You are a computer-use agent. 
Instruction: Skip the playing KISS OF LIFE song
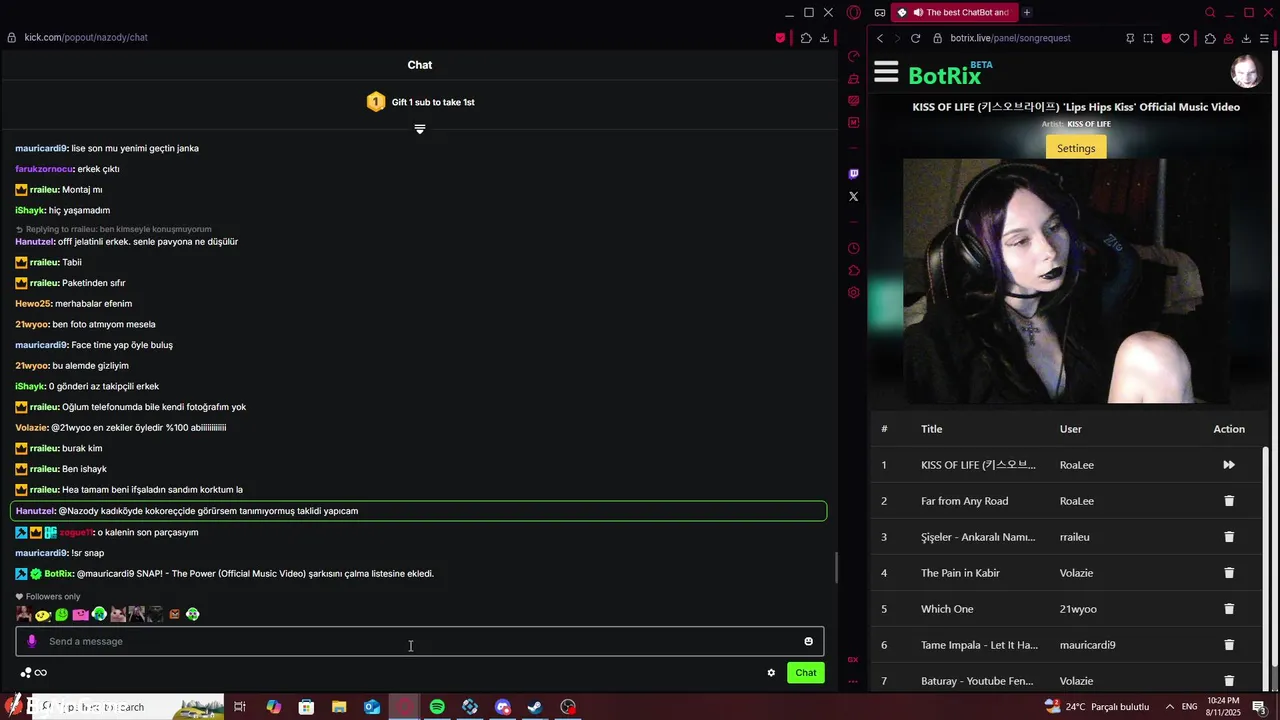(x=1229, y=465)
